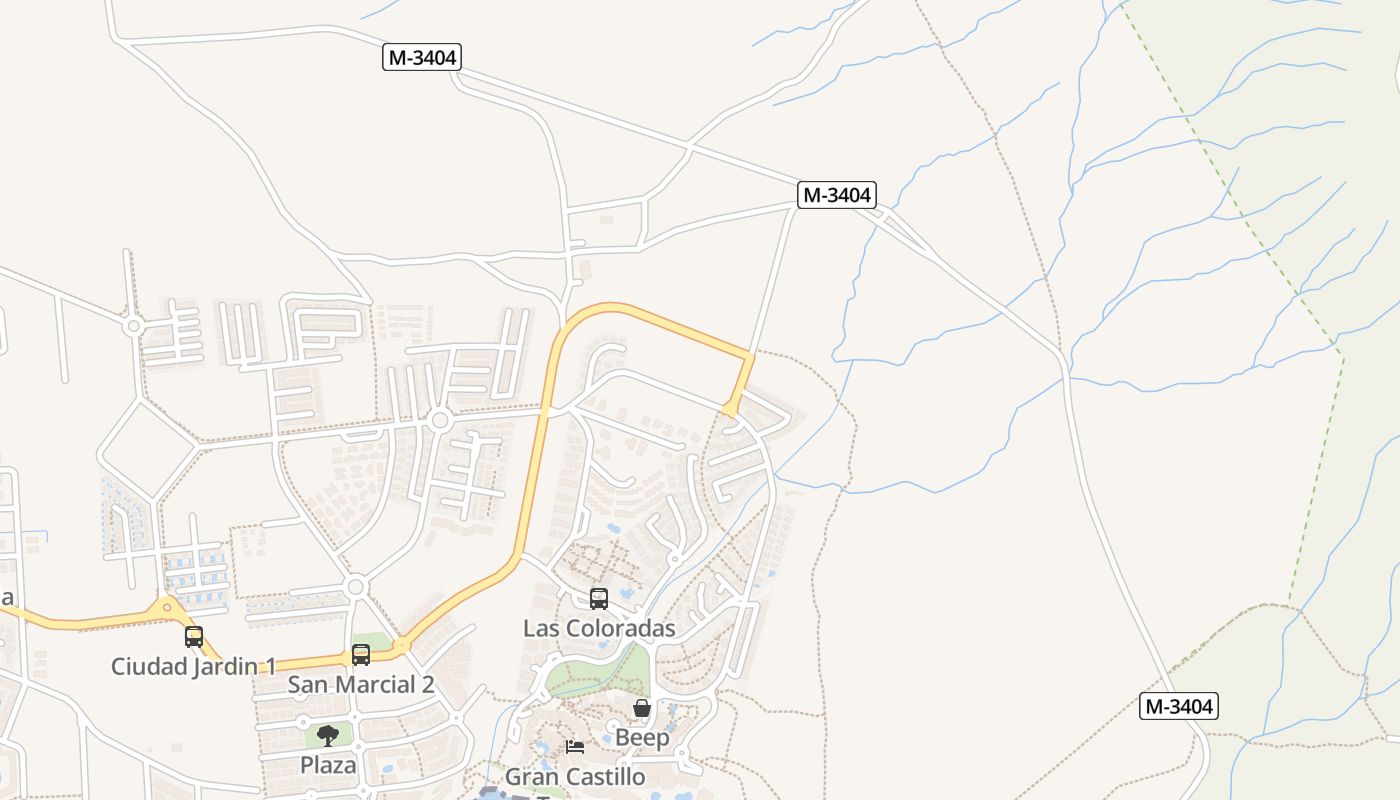1400x800 pixels.
Task: Click the Plaza text label
Action: (x=328, y=765)
